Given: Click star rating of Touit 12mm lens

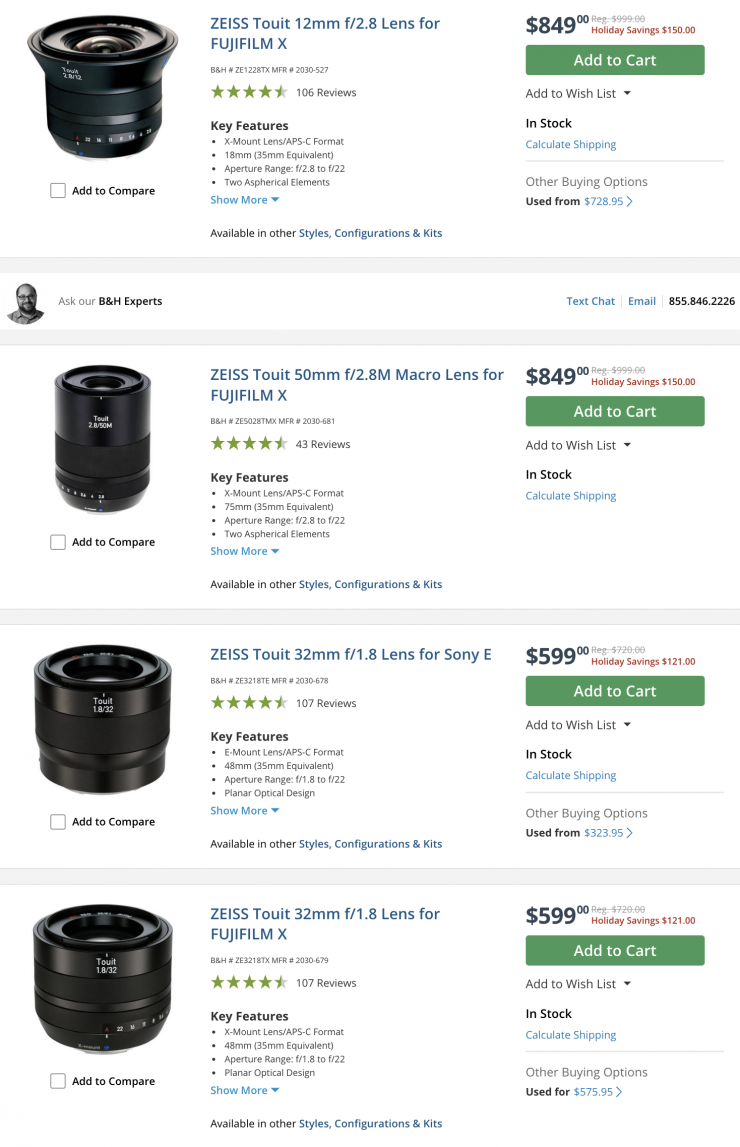Looking at the screenshot, I should tap(249, 92).
